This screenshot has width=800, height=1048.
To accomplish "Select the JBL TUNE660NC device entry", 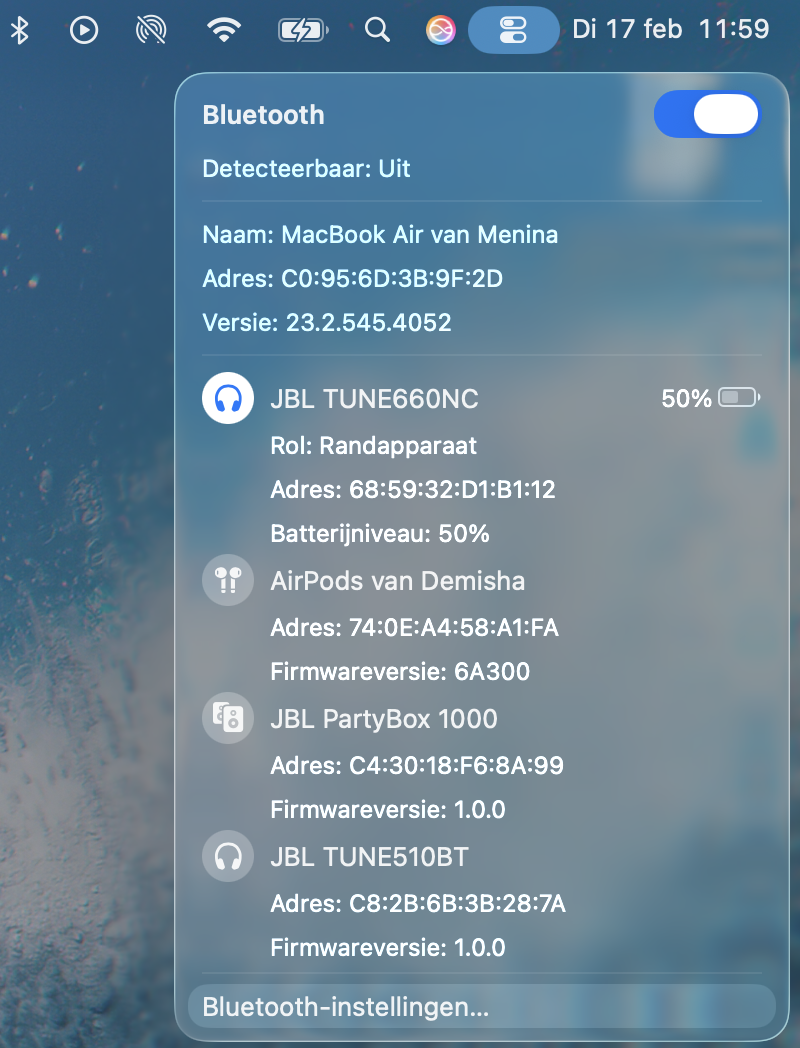I will (x=374, y=398).
